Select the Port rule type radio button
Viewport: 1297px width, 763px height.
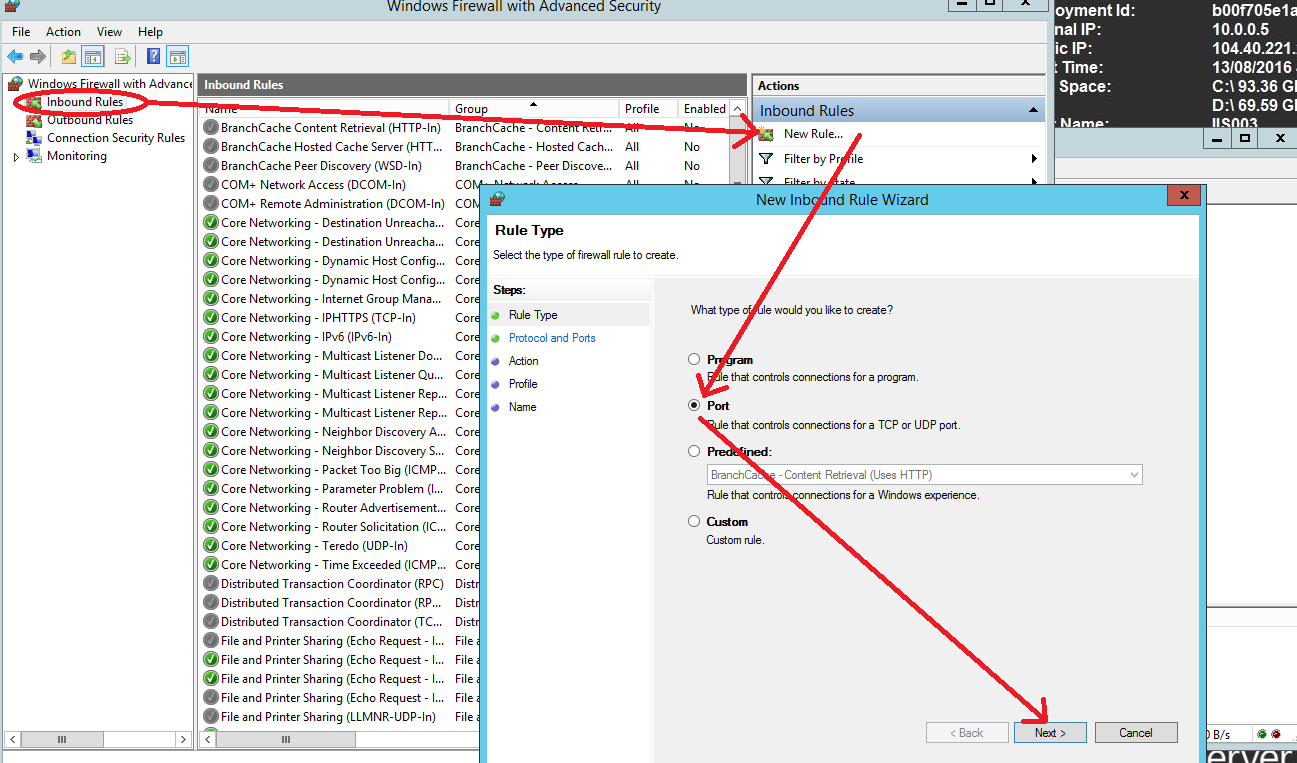(x=694, y=406)
